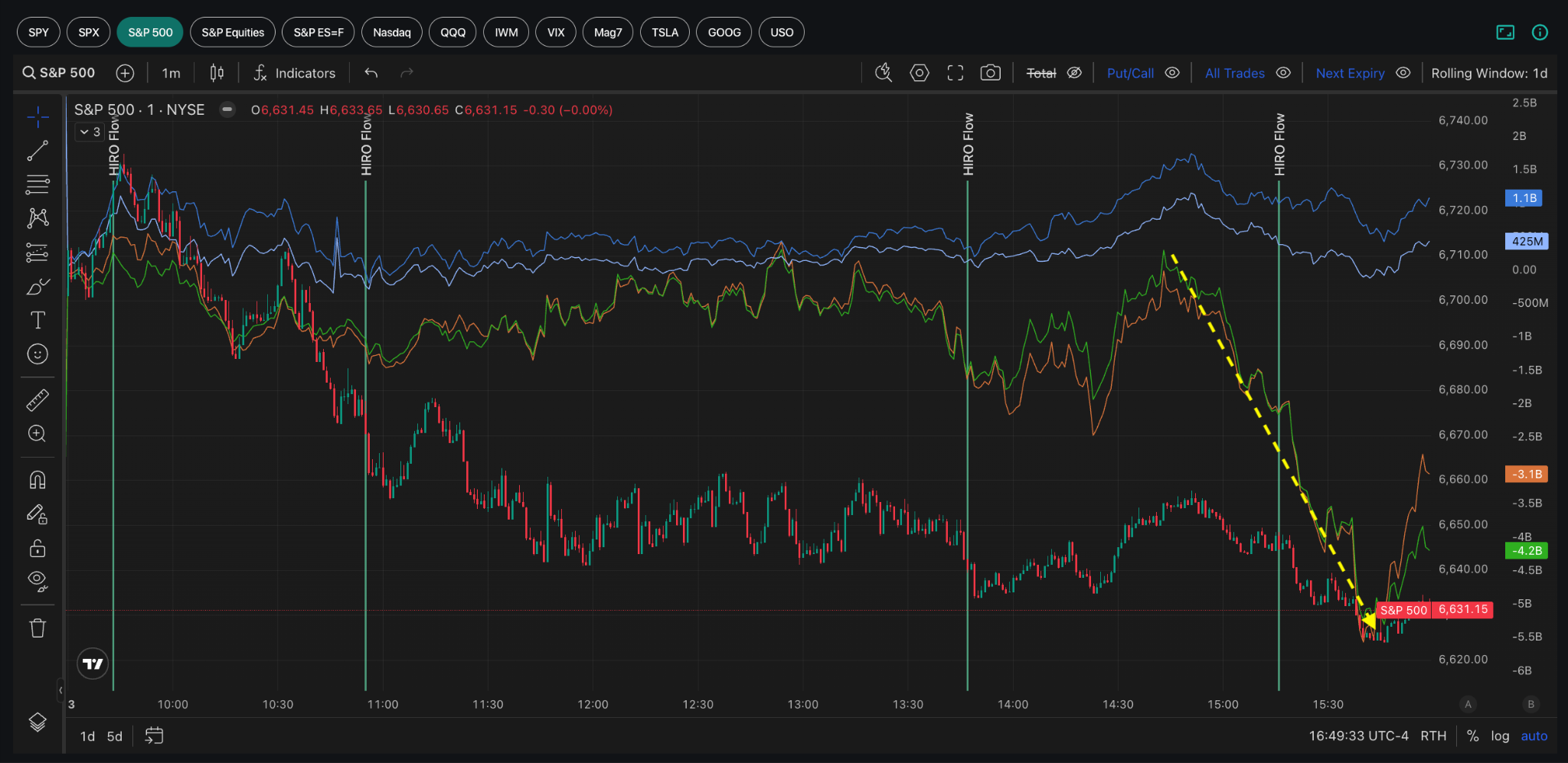The height and width of the screenshot is (763, 1568).
Task: Select the XABCD pattern tool
Action: tap(38, 218)
